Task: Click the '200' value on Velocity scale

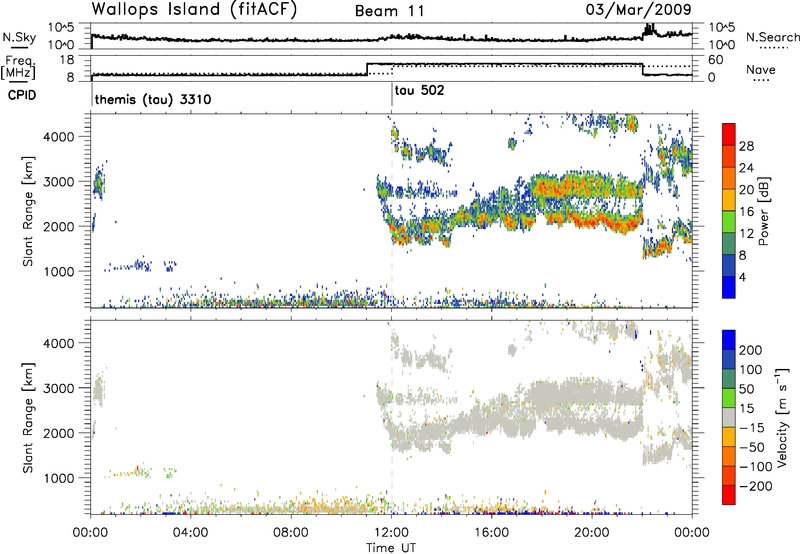Action: (x=751, y=350)
